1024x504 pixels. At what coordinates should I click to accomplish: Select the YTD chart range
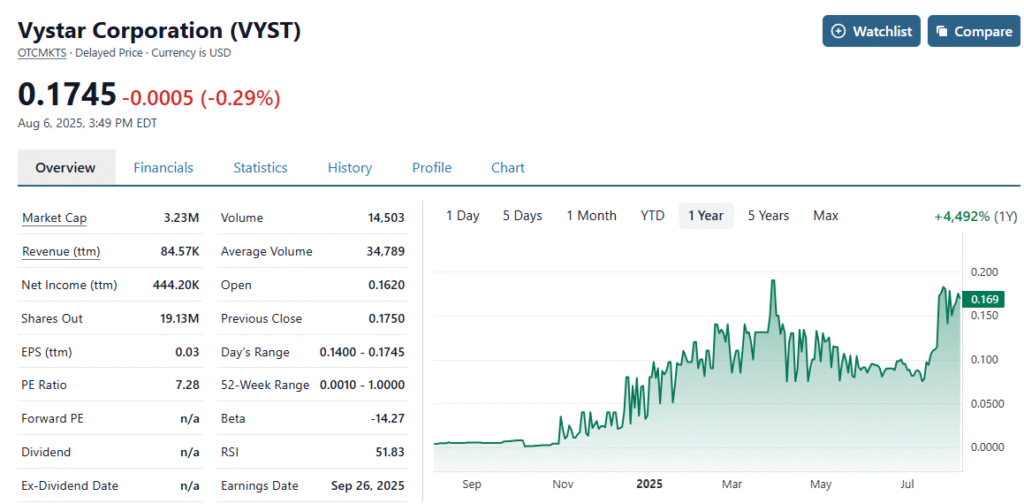coord(652,215)
